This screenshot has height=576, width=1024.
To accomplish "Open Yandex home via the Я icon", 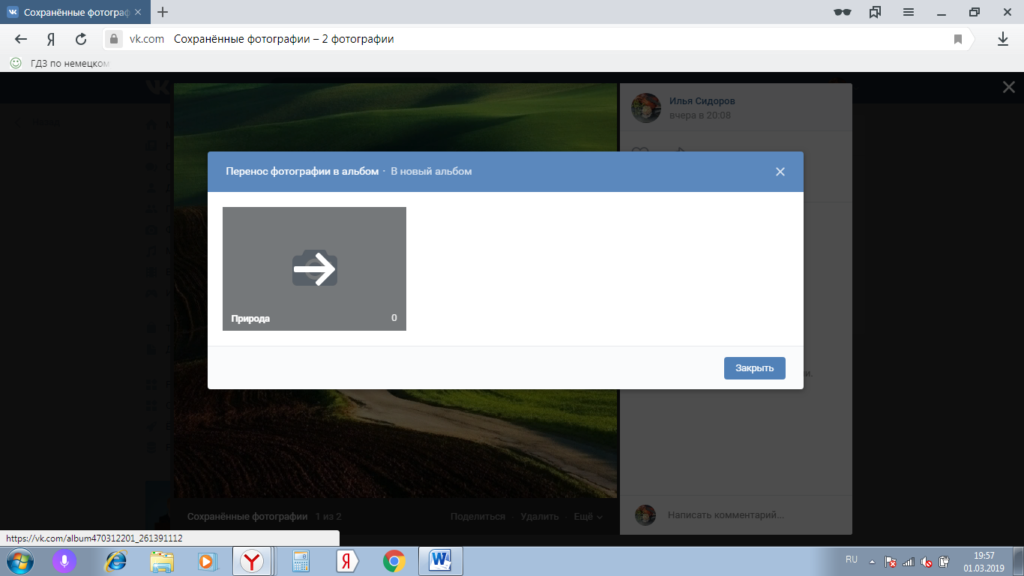I will (50, 39).
